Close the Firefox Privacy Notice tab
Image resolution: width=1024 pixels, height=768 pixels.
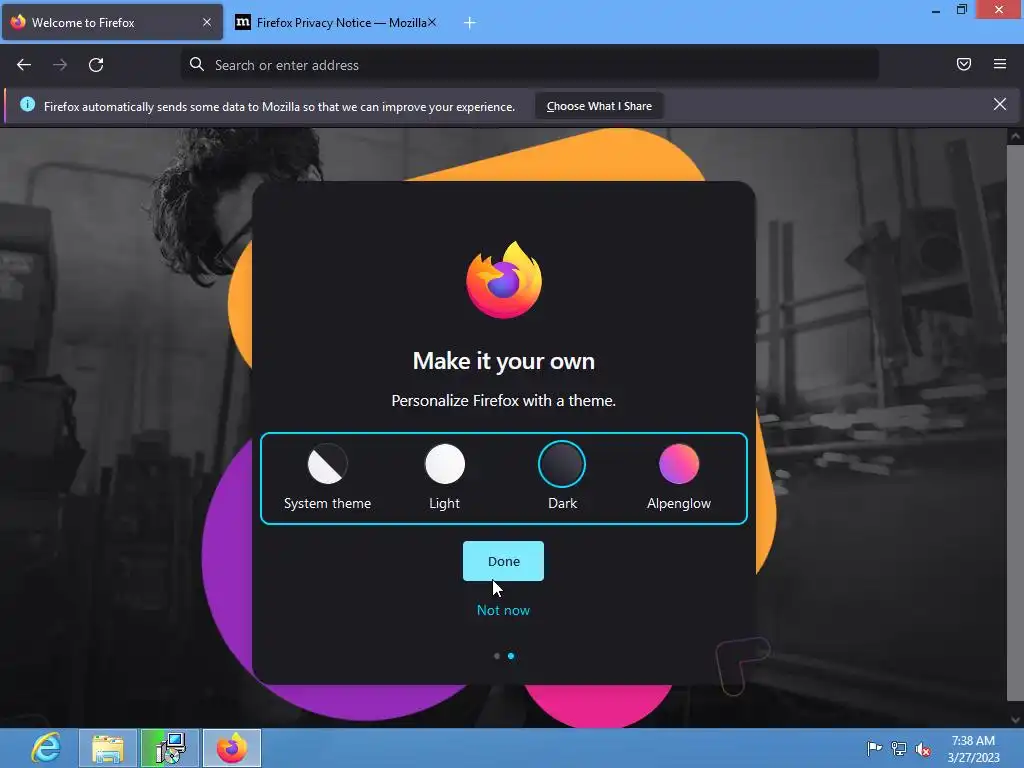(x=432, y=22)
